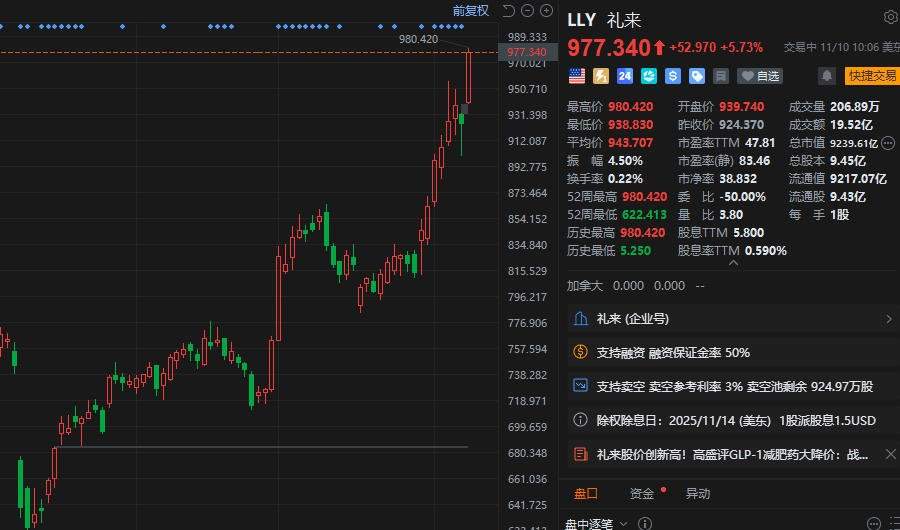Open more options circle in tick panel
Image resolution: width=900 pixels, height=530 pixels.
(x=874, y=524)
